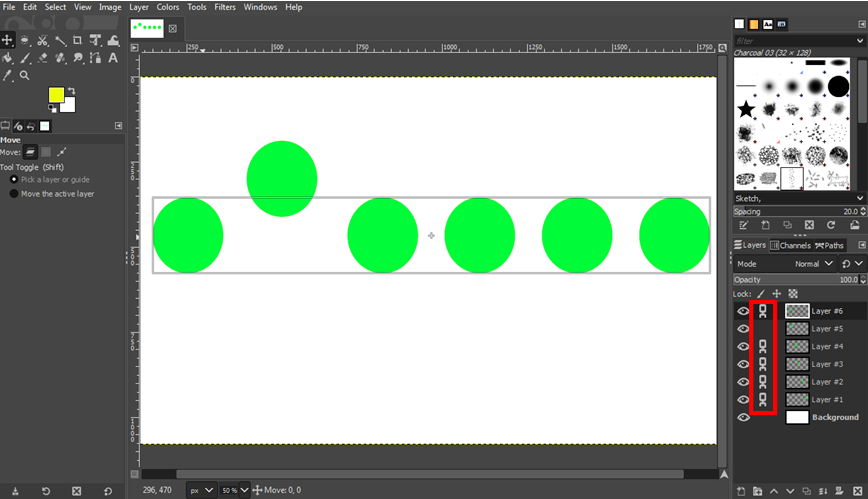868x499 pixels.
Task: Set Move mode to path
Action: 61,152
